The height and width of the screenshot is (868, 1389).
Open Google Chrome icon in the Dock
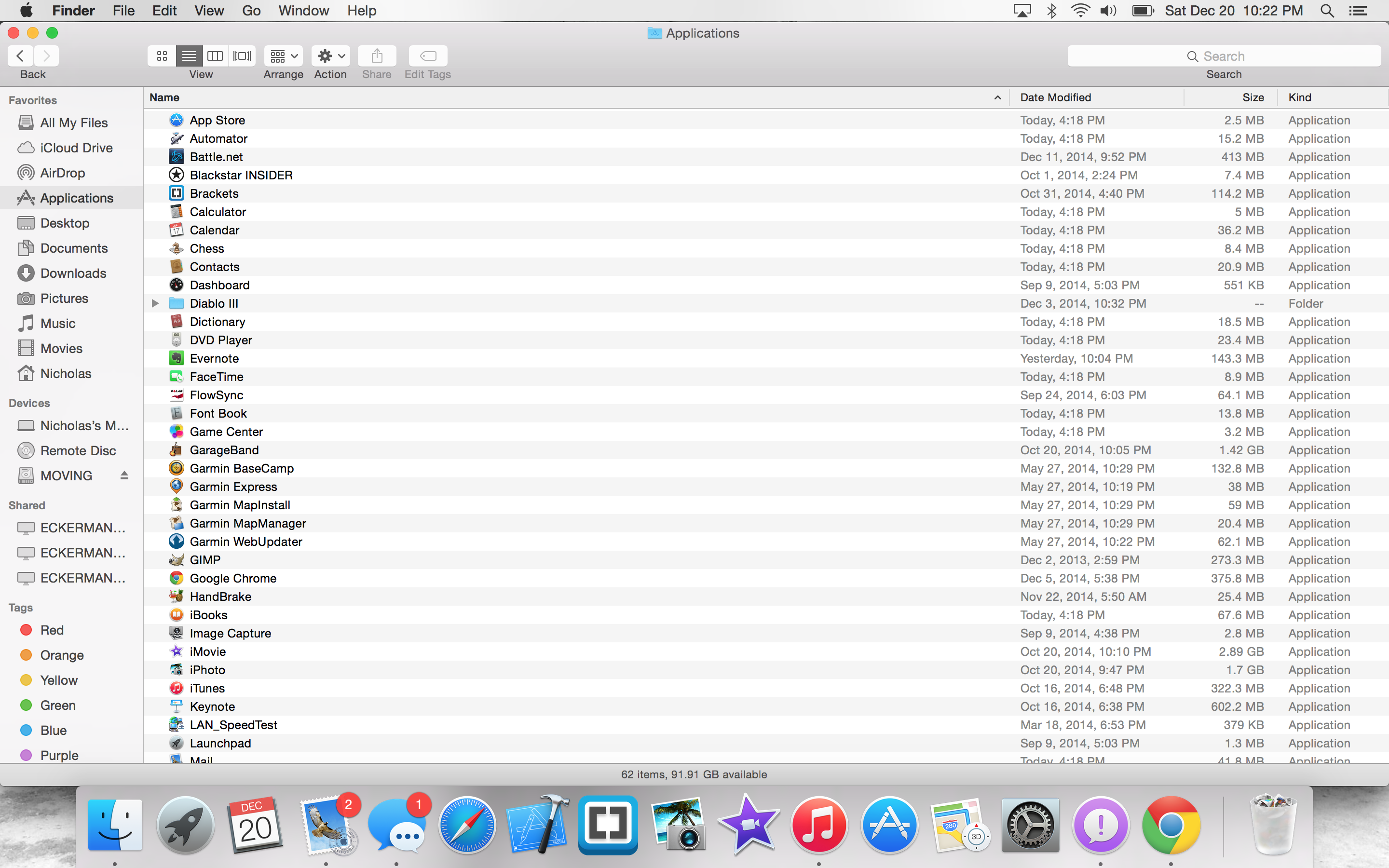[x=1171, y=825]
